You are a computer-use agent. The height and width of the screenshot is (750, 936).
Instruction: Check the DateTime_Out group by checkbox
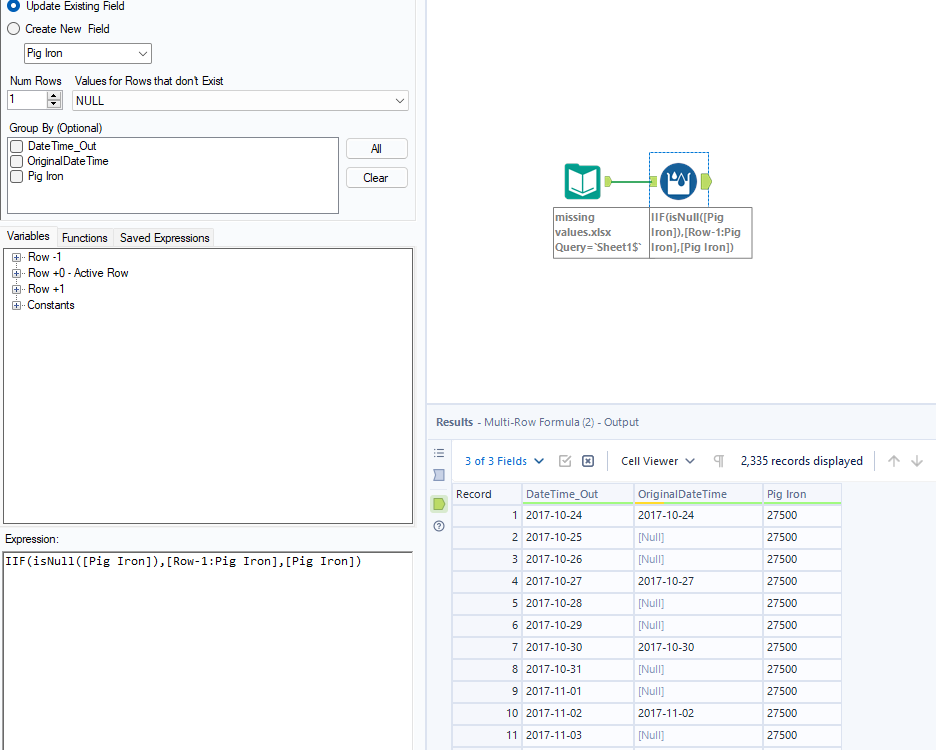pyautogui.click(x=16, y=146)
